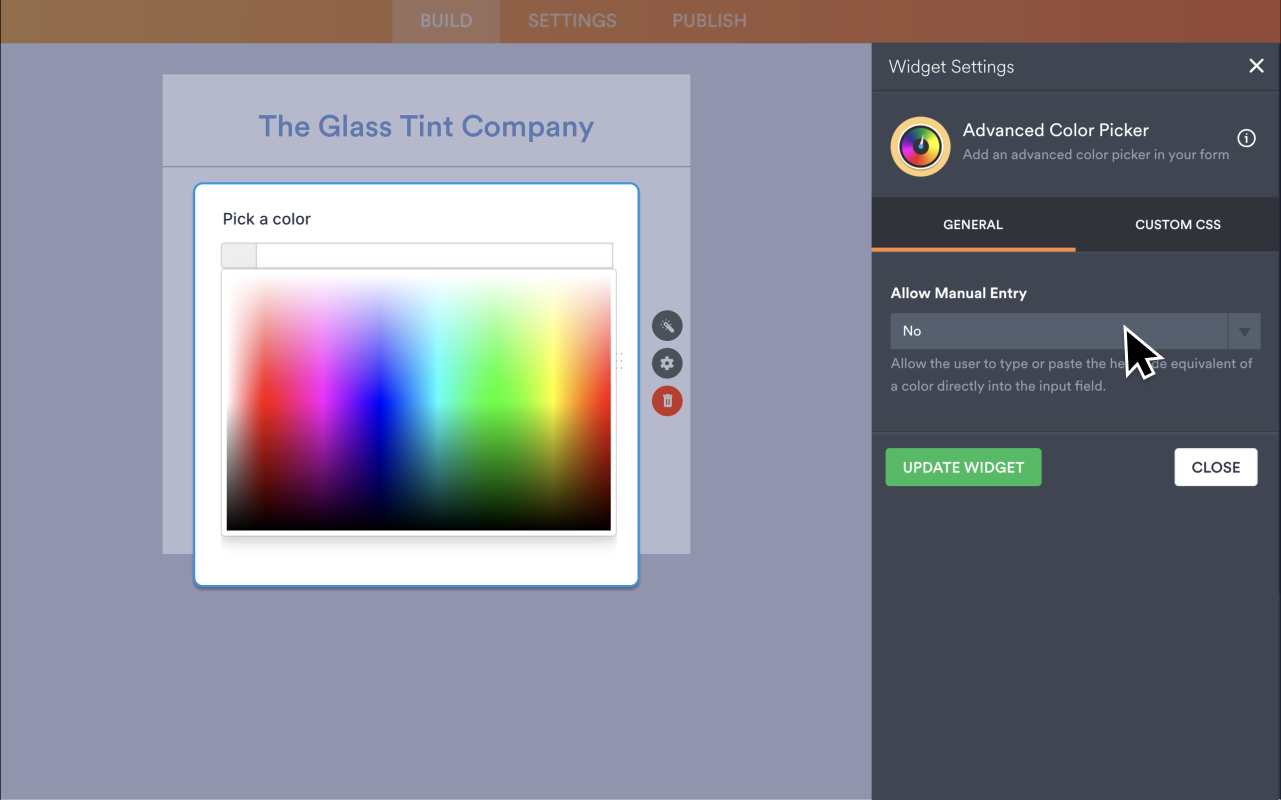Delete the widget using the trash icon
Viewport: 1281px width, 800px height.
click(x=666, y=400)
